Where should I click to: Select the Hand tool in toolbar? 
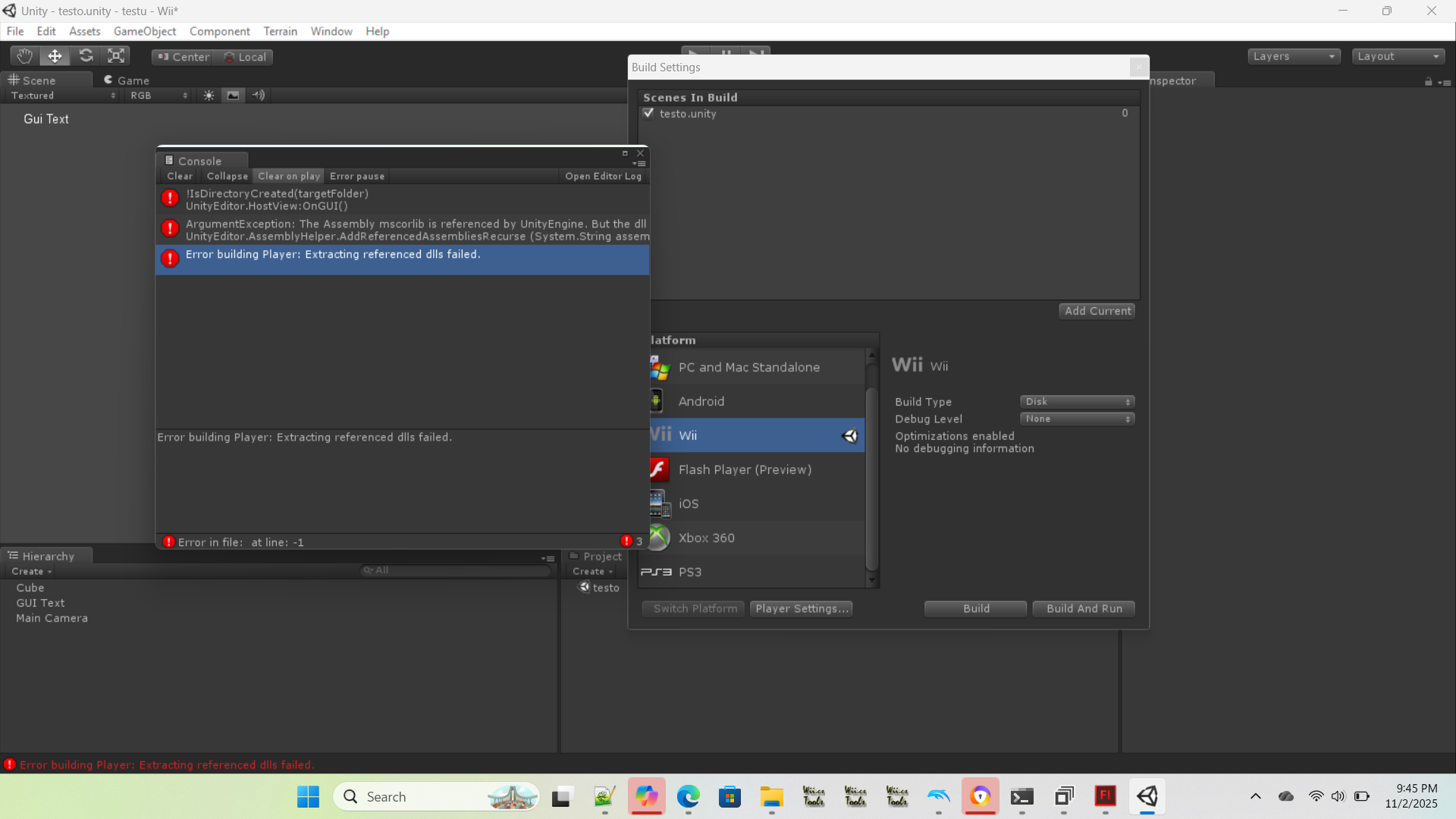tap(24, 56)
